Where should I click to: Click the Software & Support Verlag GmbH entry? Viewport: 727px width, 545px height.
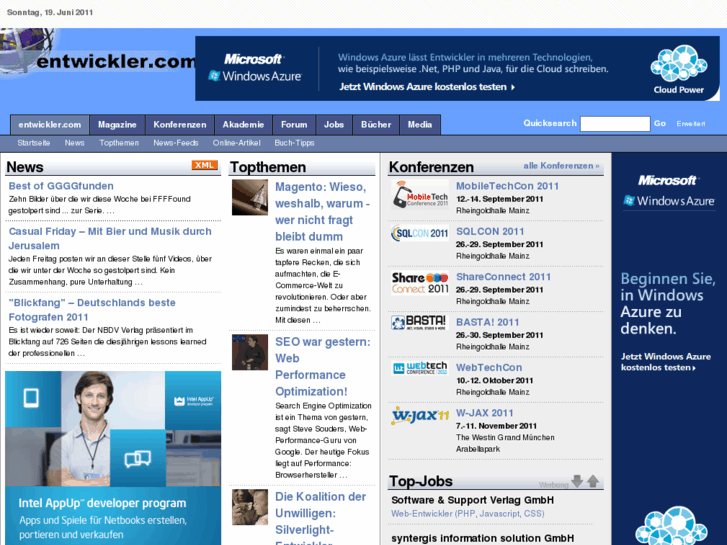472,500
